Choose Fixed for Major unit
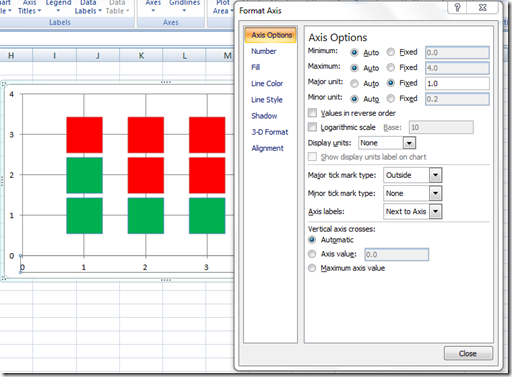The height and width of the screenshot is (377, 512). tap(391, 83)
